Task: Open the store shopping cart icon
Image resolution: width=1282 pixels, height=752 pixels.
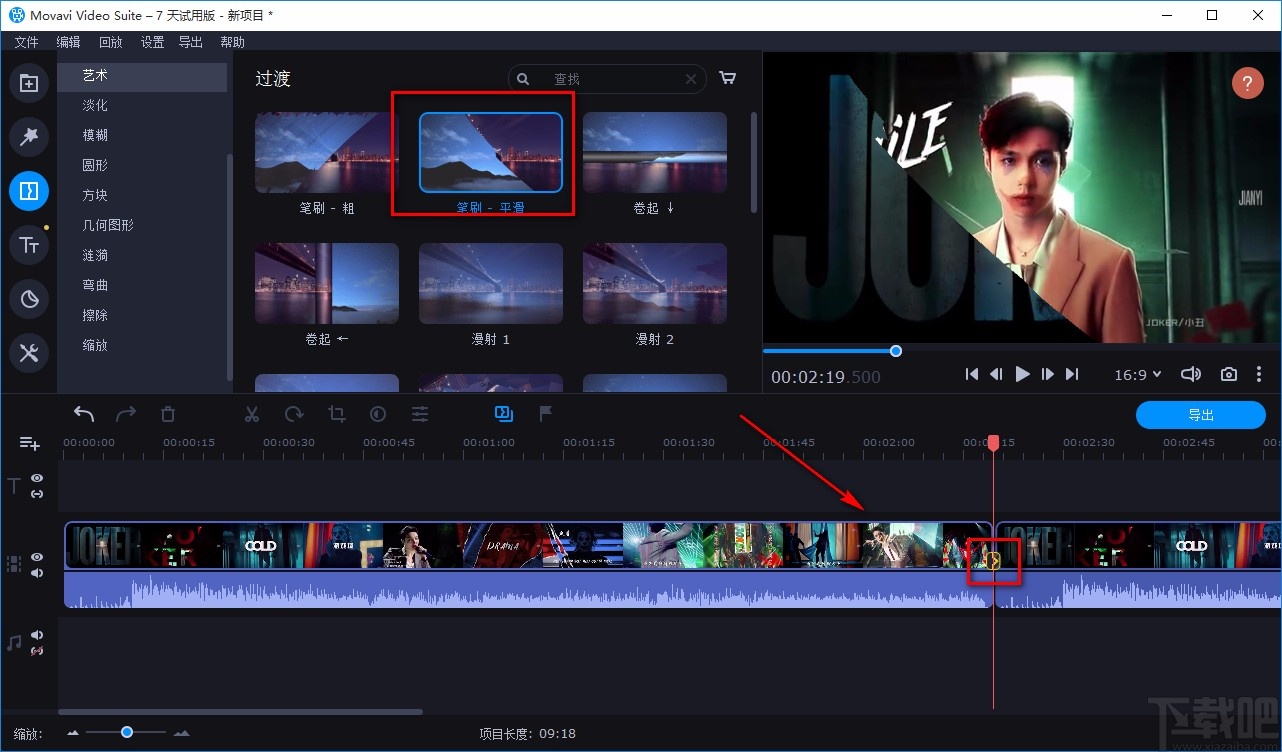Action: pos(728,78)
